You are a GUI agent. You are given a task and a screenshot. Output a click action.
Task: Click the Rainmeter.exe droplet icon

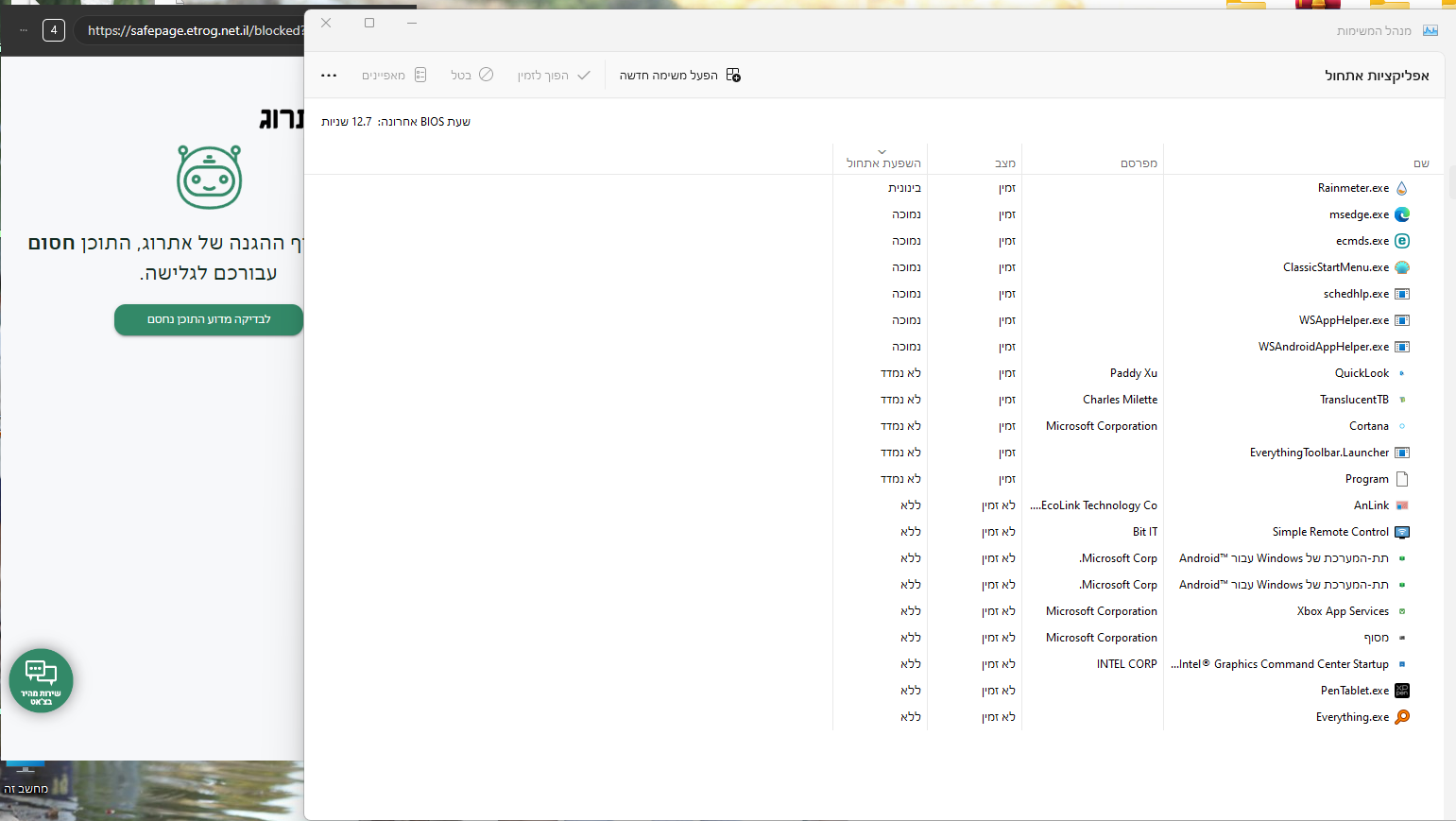pos(1402,188)
